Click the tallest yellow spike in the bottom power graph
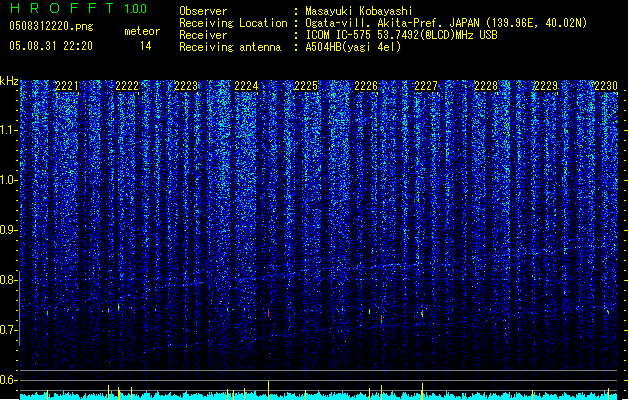The width and height of the screenshot is (629, 400). tap(268, 390)
